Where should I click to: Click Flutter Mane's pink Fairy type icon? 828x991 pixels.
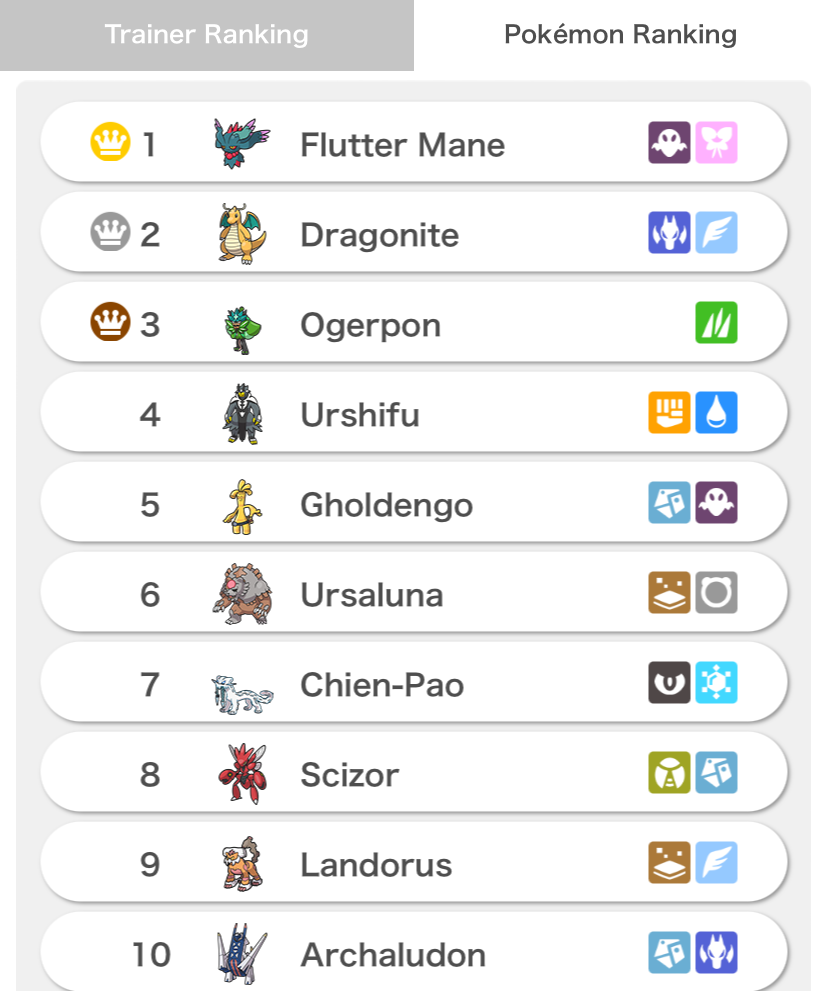[716, 143]
